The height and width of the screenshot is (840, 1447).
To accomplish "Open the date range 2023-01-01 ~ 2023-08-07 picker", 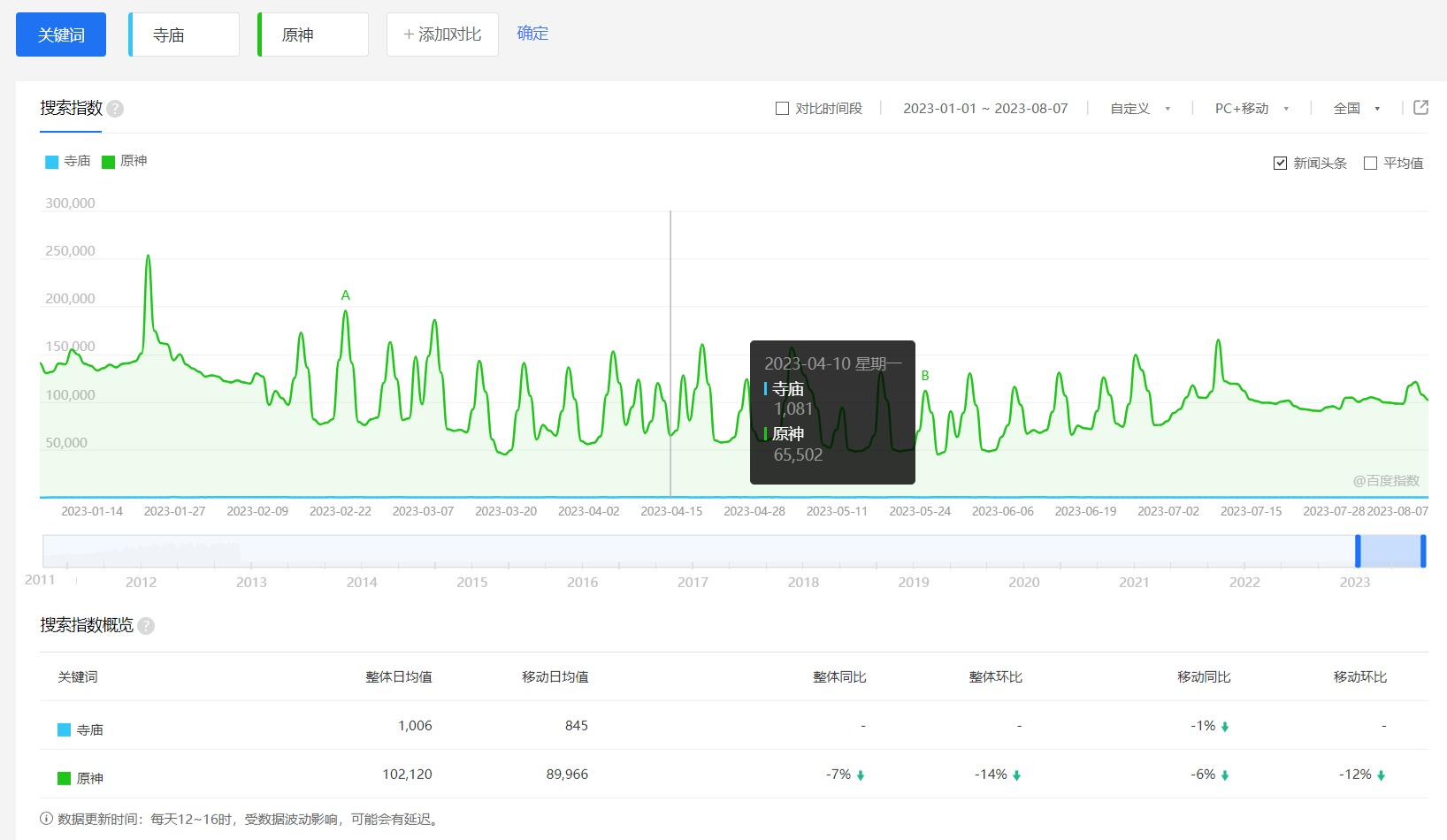I will (x=985, y=109).
